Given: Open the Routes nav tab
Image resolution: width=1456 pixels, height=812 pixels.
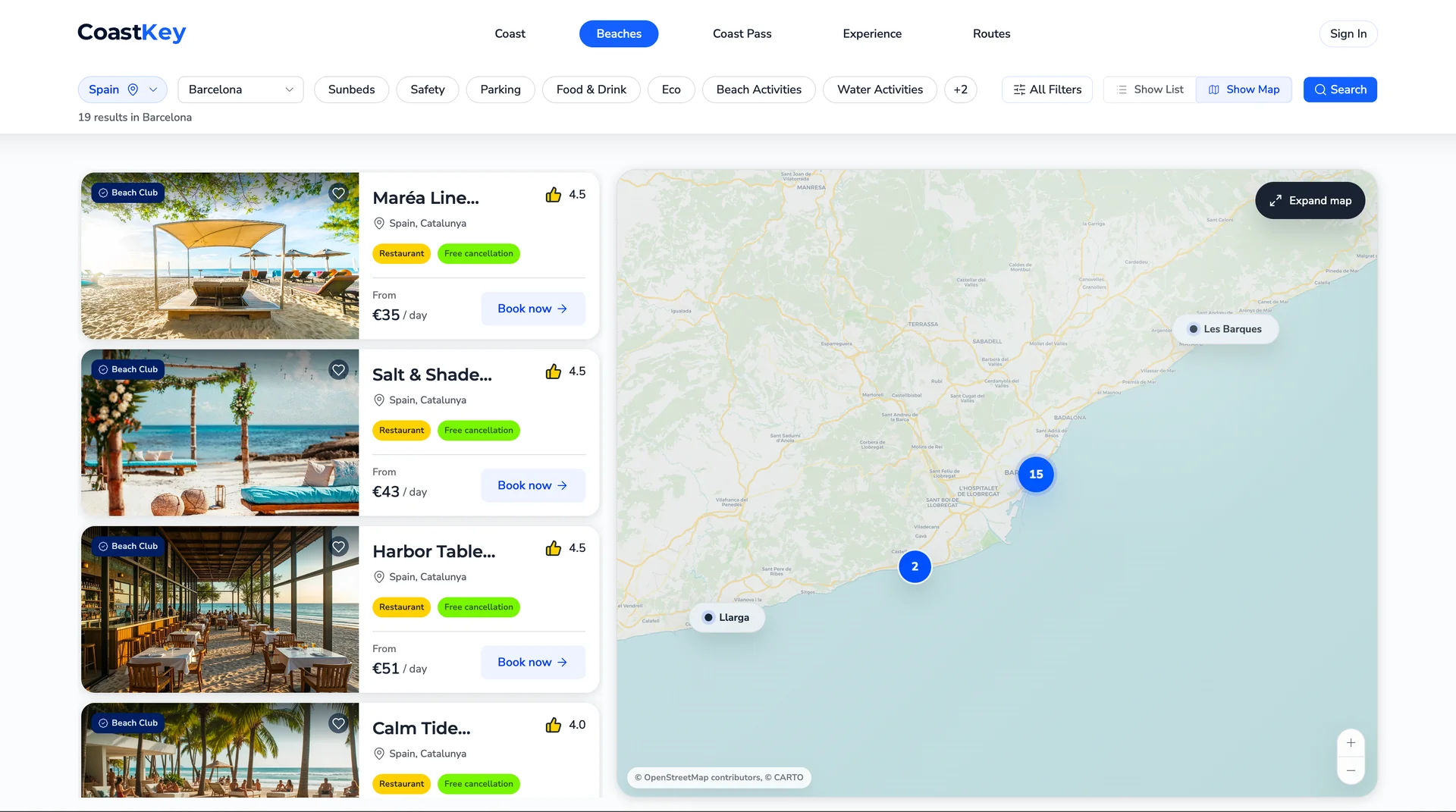Looking at the screenshot, I should 991,33.
